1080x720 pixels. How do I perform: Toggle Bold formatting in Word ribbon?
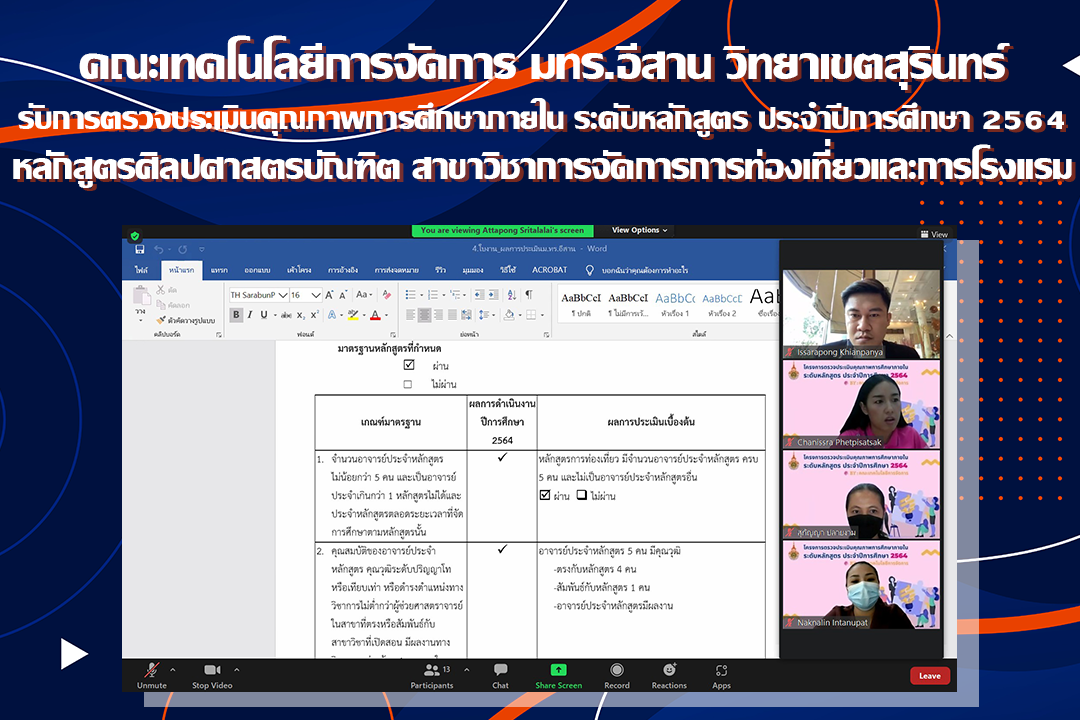(x=237, y=315)
